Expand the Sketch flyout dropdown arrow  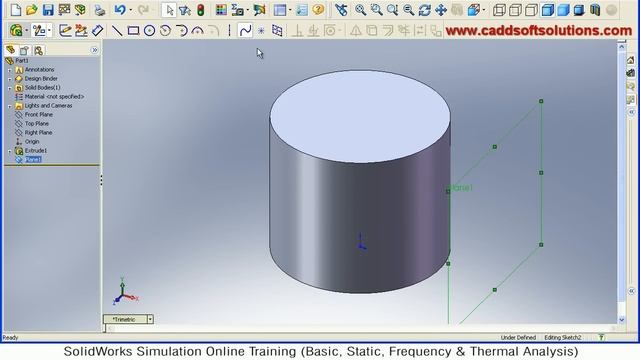pyautogui.click(x=49, y=30)
